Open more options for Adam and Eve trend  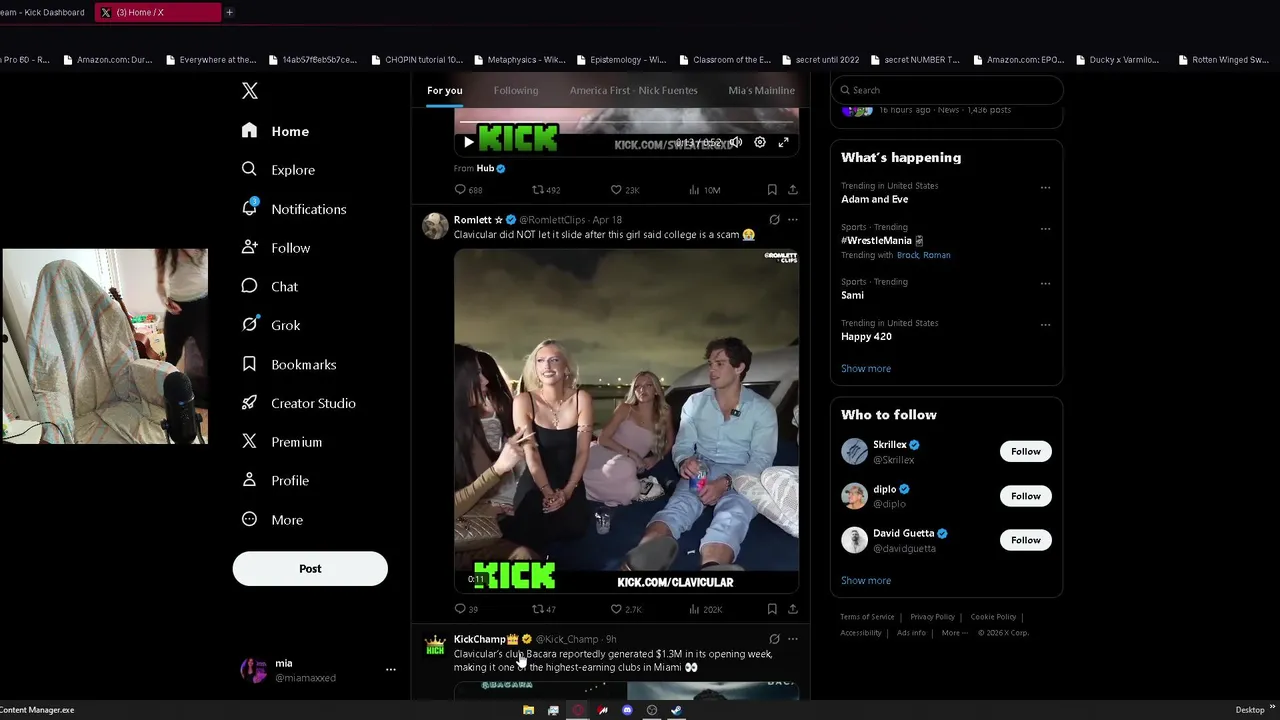[x=1045, y=188]
